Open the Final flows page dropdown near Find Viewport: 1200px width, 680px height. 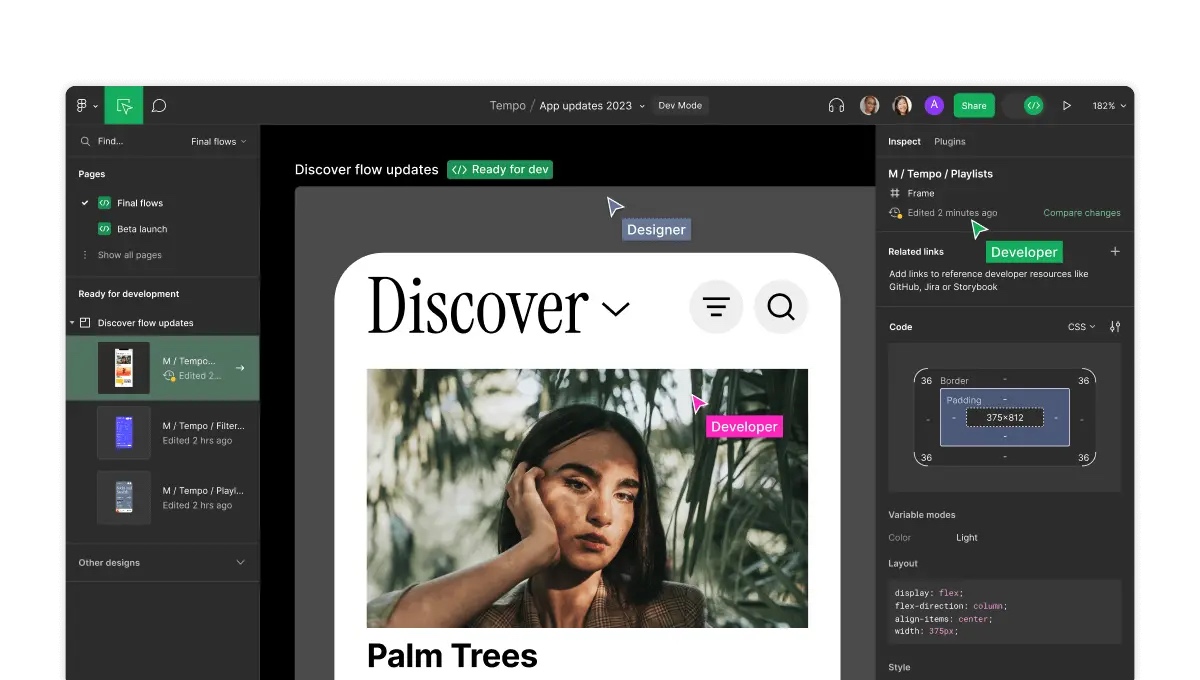pyautogui.click(x=218, y=142)
